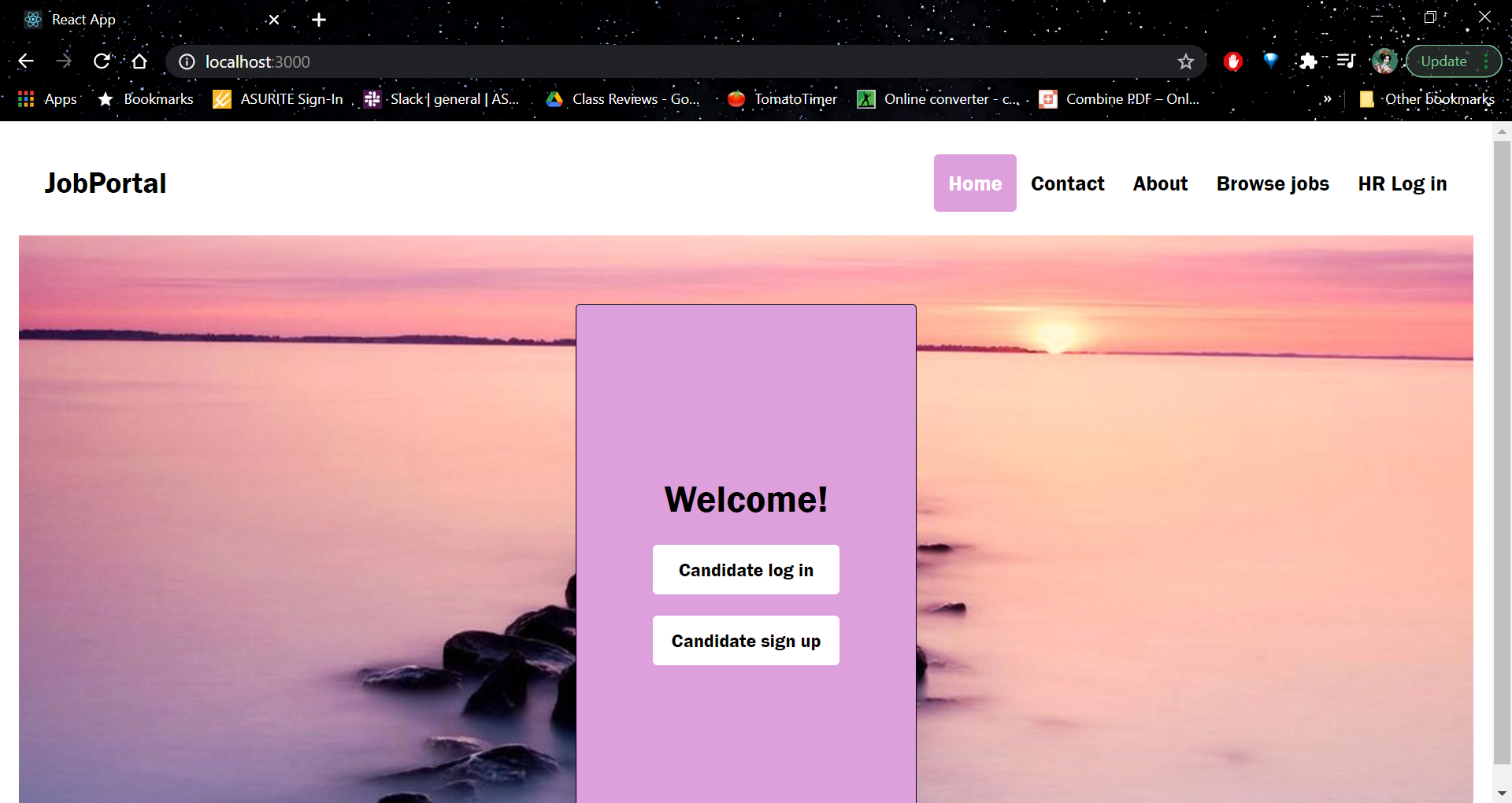Screen dimensions: 1512x803
Task: Open the Slack general bookmark
Action: [x=441, y=99]
